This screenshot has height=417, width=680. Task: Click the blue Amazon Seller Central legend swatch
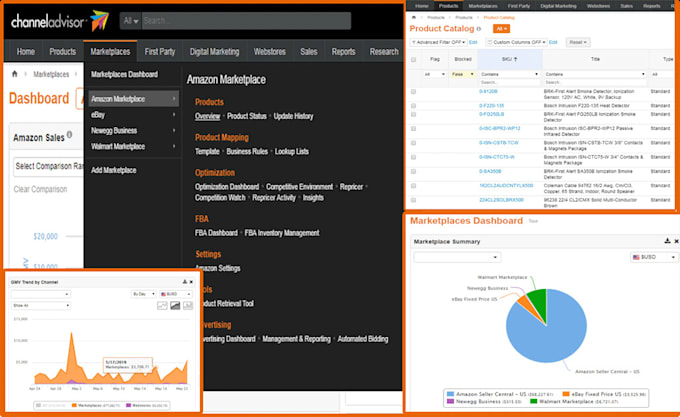click(x=451, y=394)
